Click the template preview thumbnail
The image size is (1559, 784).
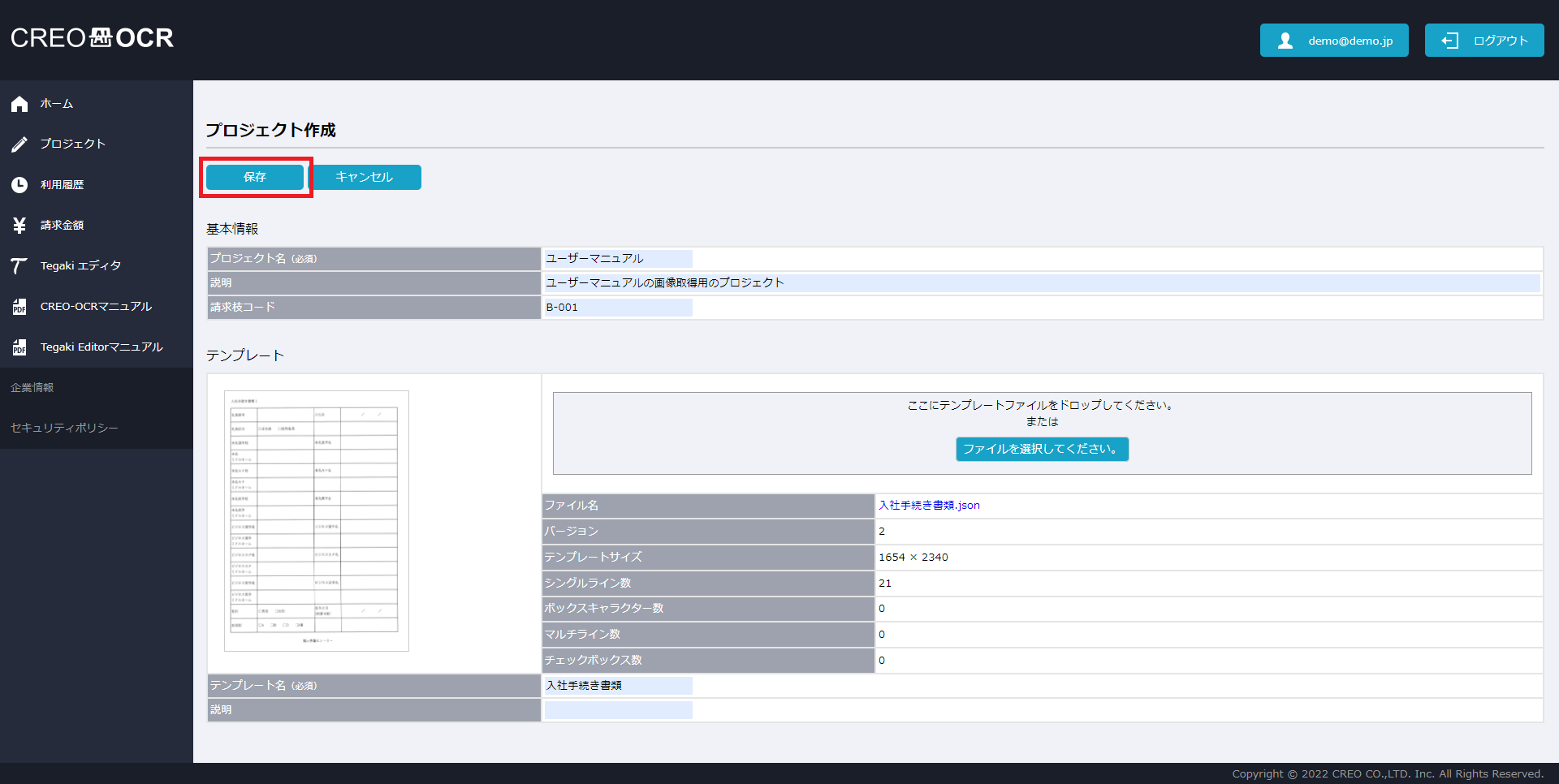pos(316,521)
